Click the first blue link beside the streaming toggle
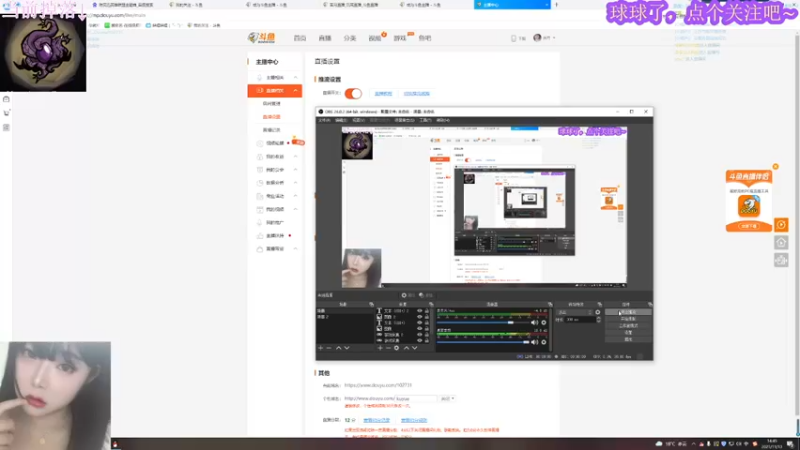This screenshot has height=450, width=800. click(x=383, y=93)
